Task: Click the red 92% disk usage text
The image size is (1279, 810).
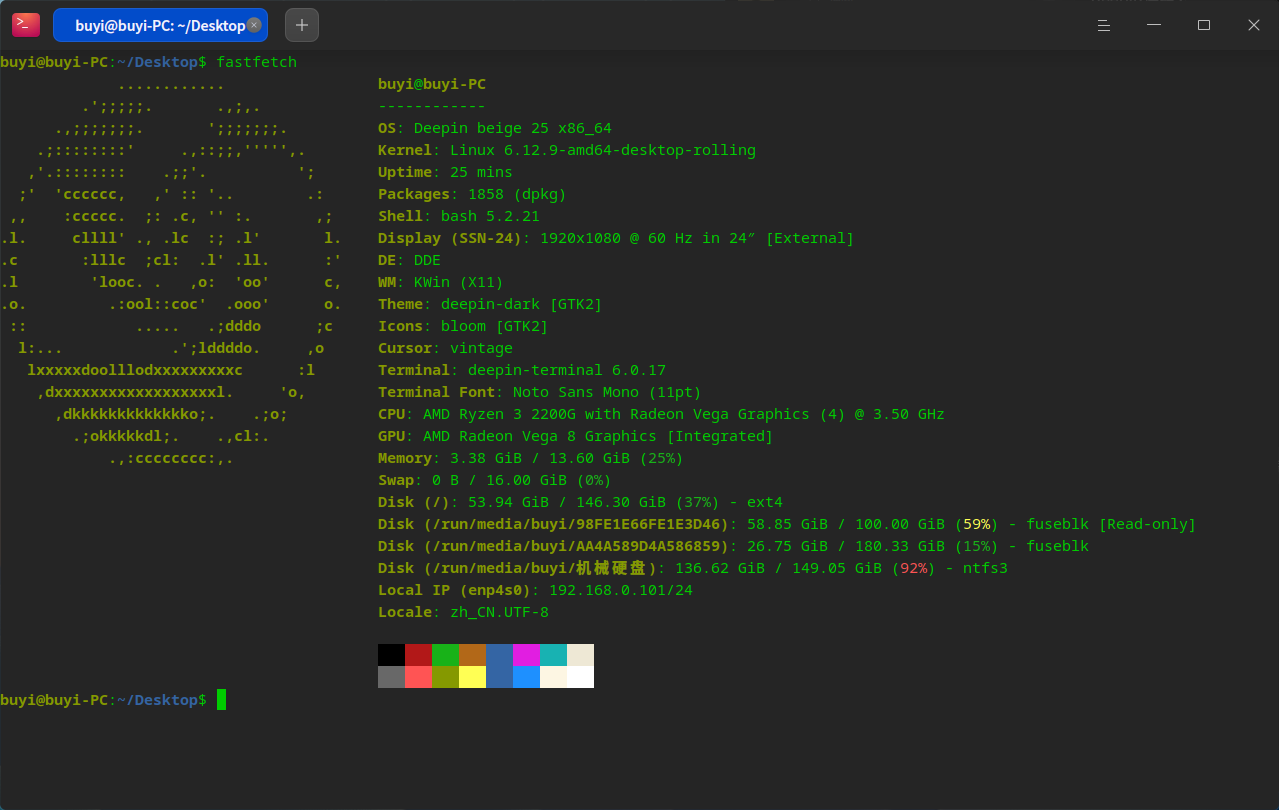Action: pyautogui.click(x=914, y=568)
